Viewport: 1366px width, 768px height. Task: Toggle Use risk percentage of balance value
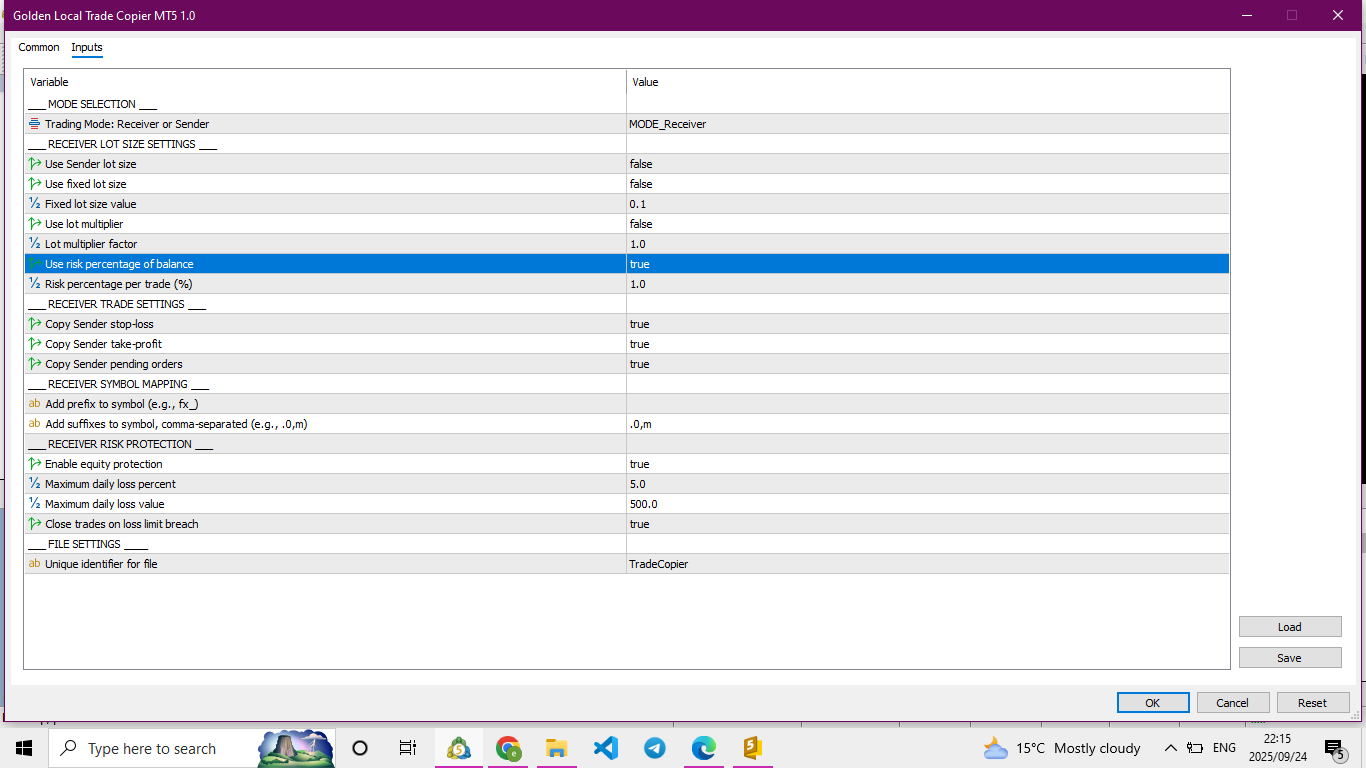point(928,264)
